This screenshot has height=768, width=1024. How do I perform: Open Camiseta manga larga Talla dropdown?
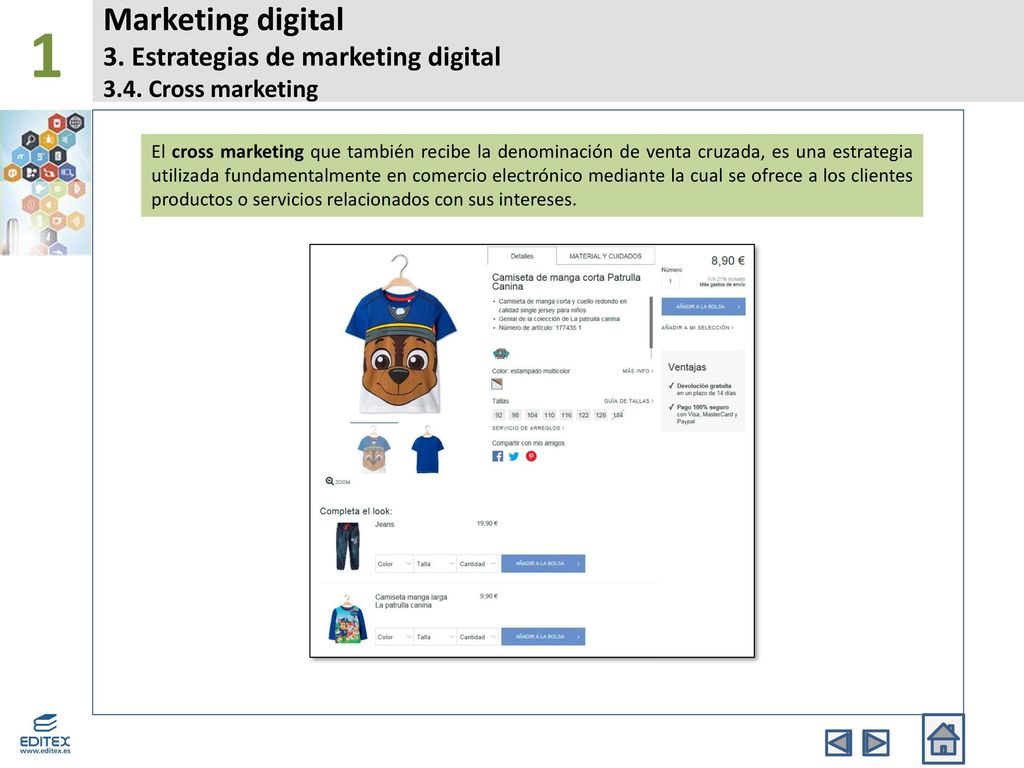[x=435, y=637]
